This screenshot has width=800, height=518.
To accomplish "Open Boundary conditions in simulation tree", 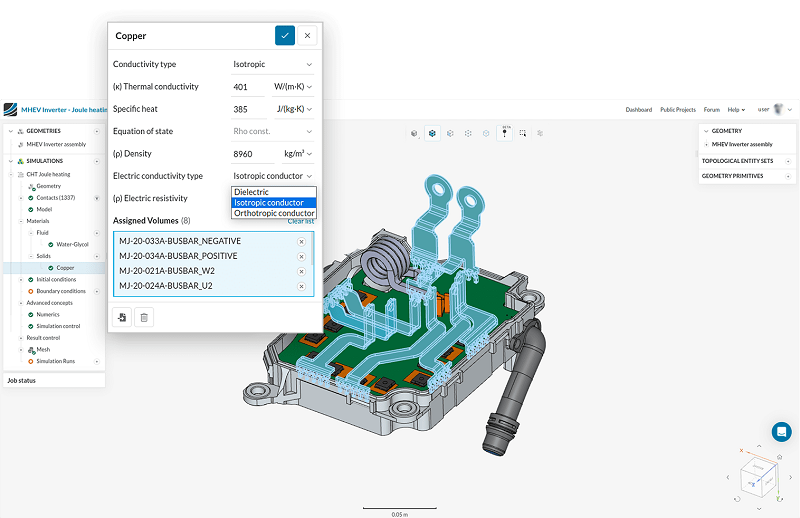I will [61, 291].
